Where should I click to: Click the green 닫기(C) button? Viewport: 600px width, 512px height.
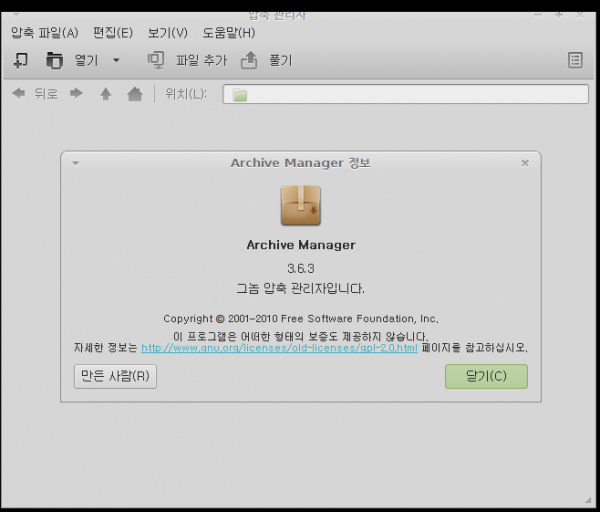[x=486, y=377]
